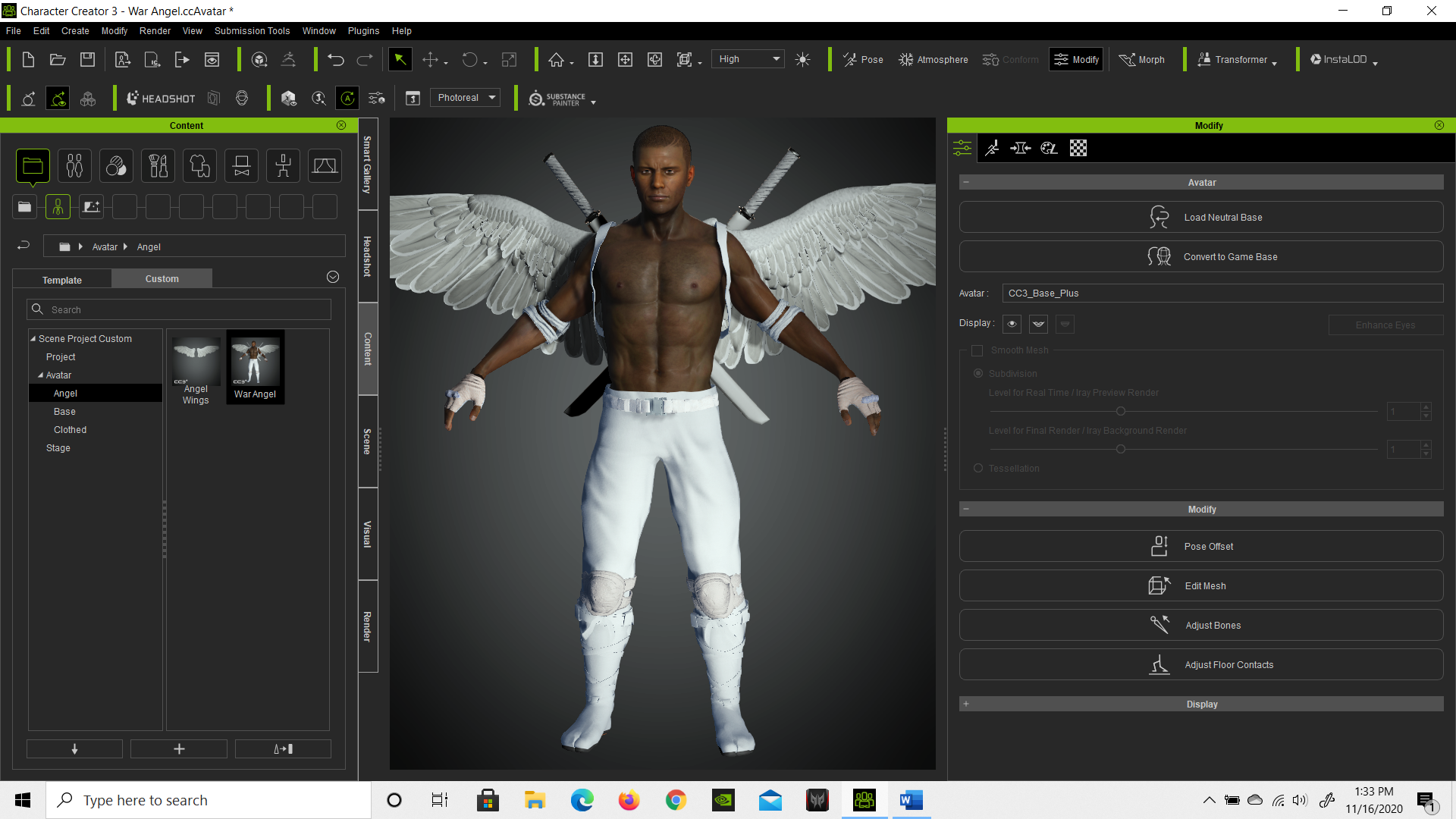
Task: Enable the Smooth Mesh checkbox
Action: tap(977, 350)
